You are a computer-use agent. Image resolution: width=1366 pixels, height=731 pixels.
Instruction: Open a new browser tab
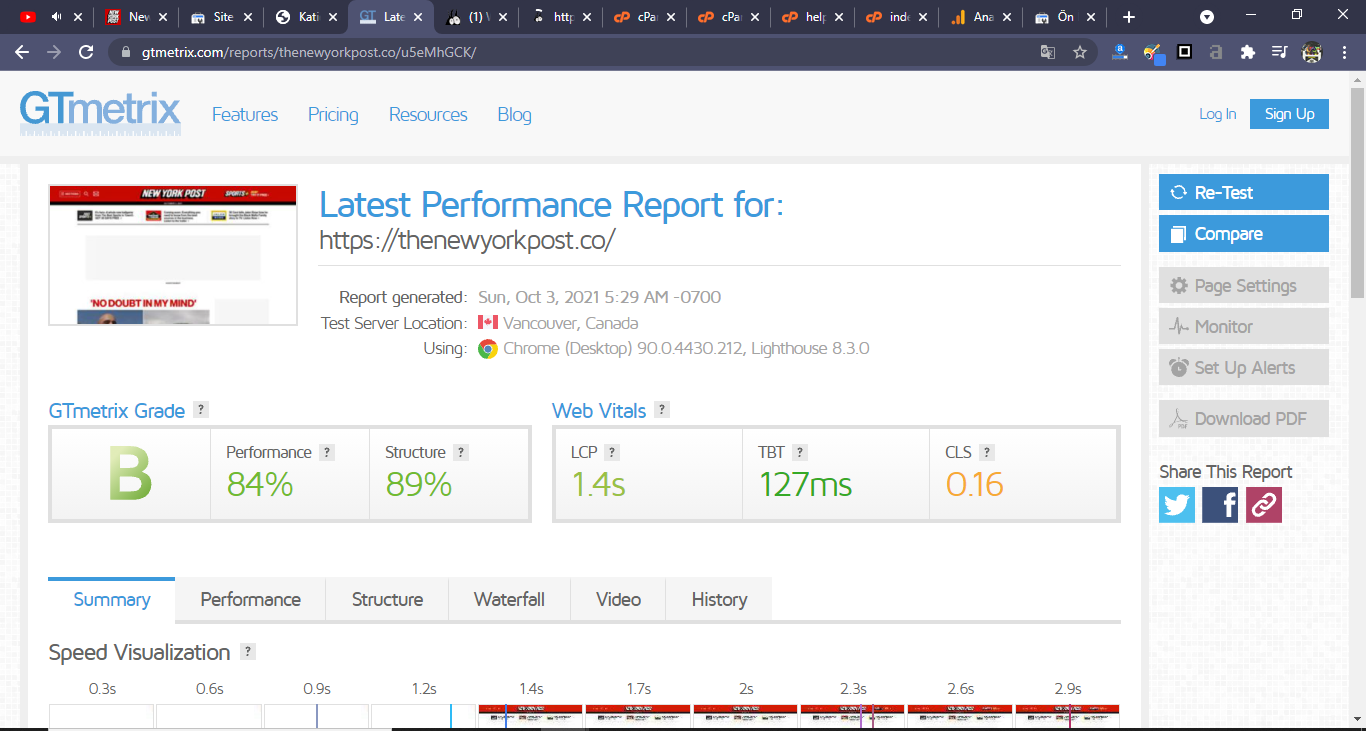click(x=1129, y=17)
